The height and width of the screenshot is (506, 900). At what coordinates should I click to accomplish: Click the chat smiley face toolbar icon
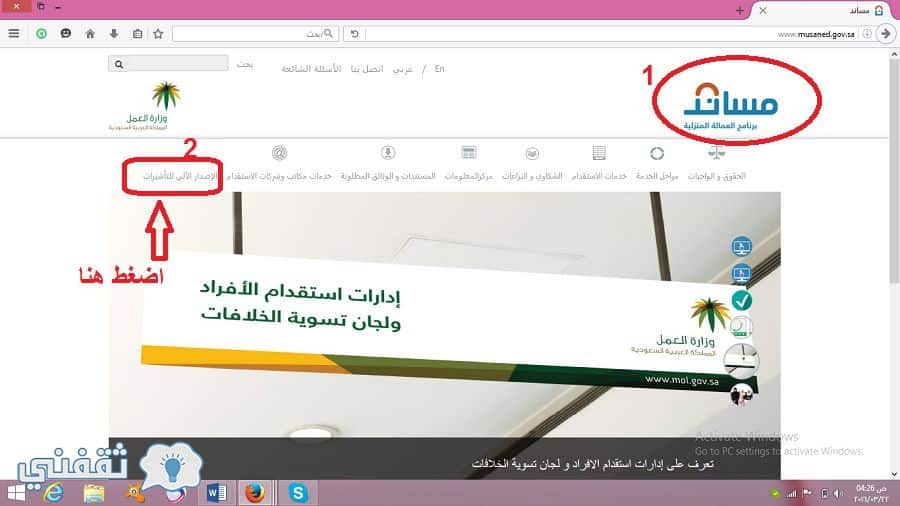pyautogui.click(x=65, y=34)
